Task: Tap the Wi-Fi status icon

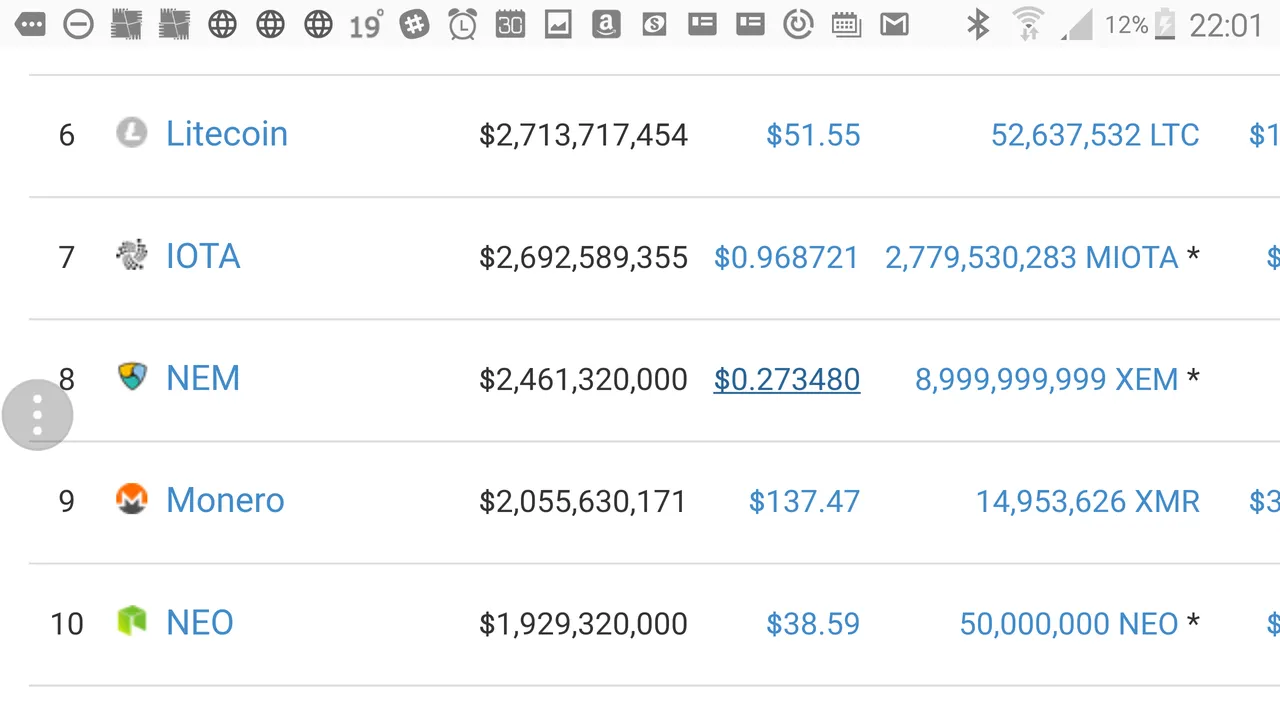Action: coord(1028,24)
